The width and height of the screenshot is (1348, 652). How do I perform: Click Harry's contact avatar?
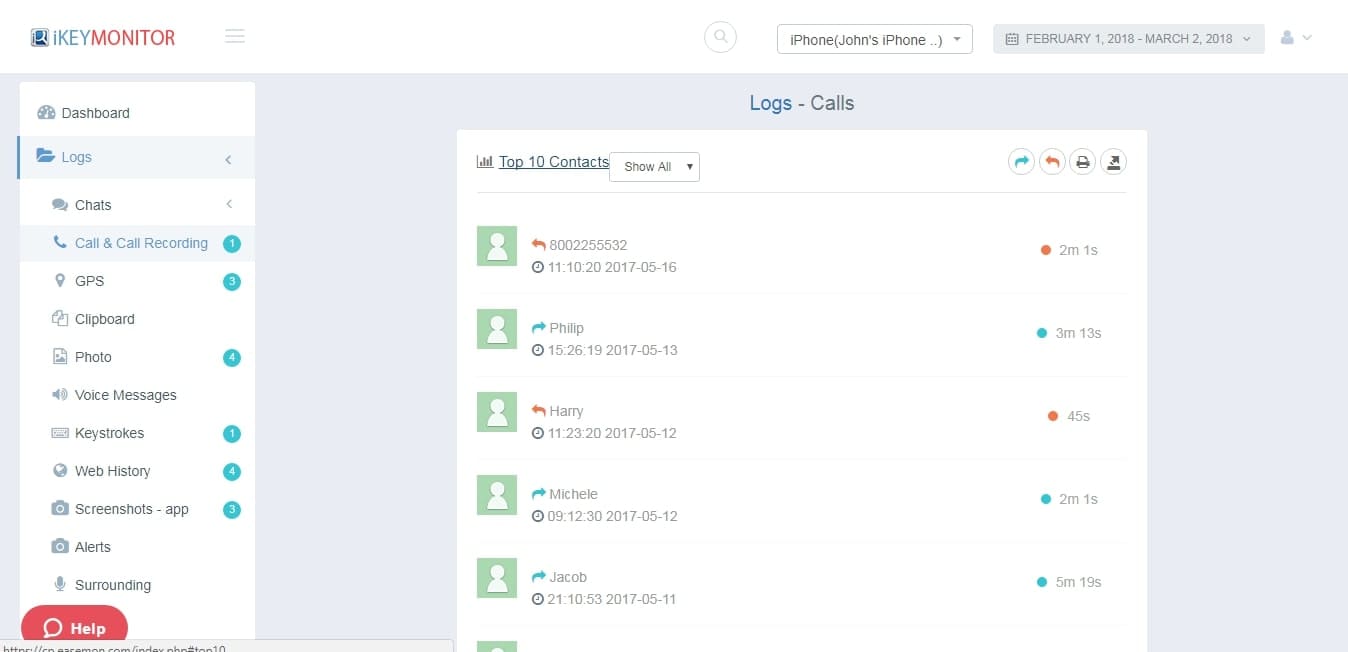coord(497,412)
